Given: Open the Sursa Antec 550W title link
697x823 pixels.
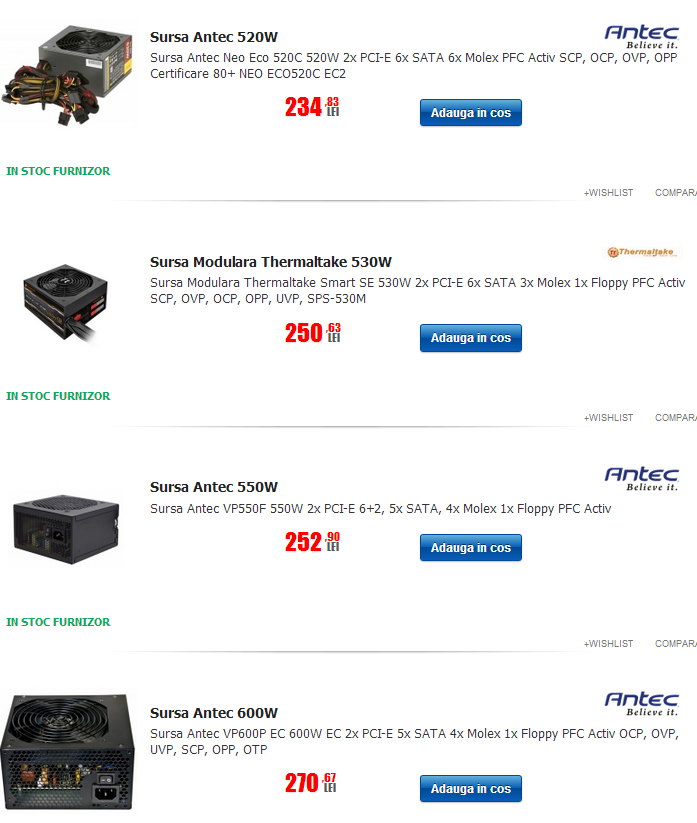Looking at the screenshot, I should [x=214, y=487].
